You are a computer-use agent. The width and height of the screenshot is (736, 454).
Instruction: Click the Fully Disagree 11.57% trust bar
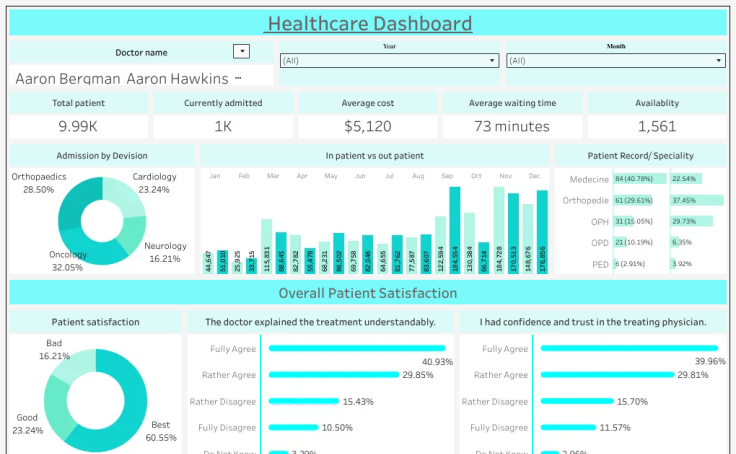[568, 427]
